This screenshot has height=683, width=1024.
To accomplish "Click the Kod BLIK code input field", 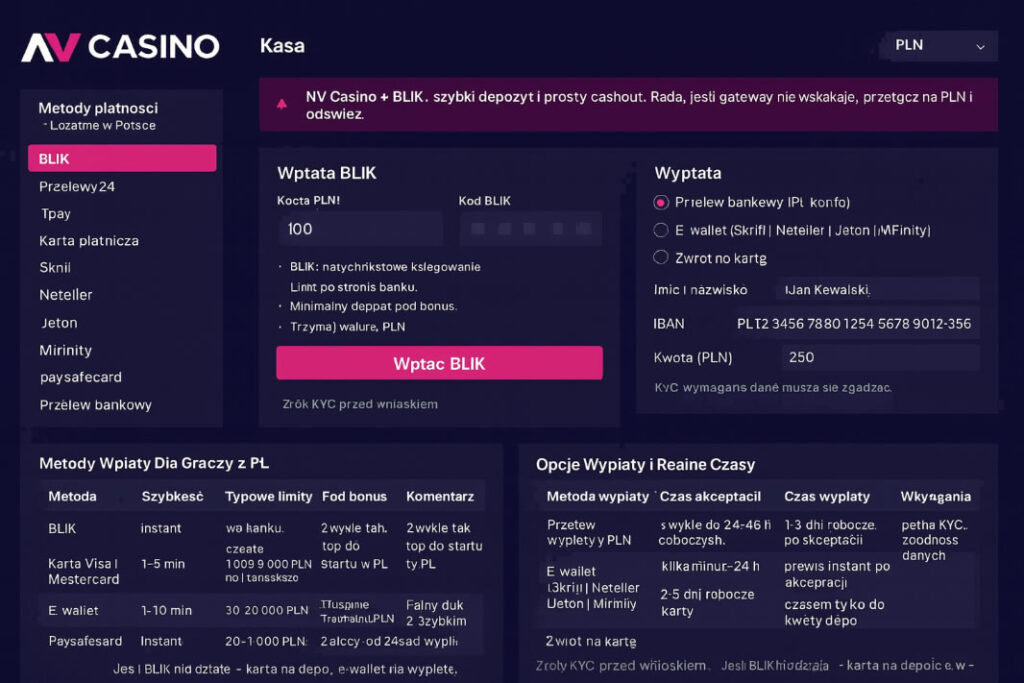I will click(530, 229).
